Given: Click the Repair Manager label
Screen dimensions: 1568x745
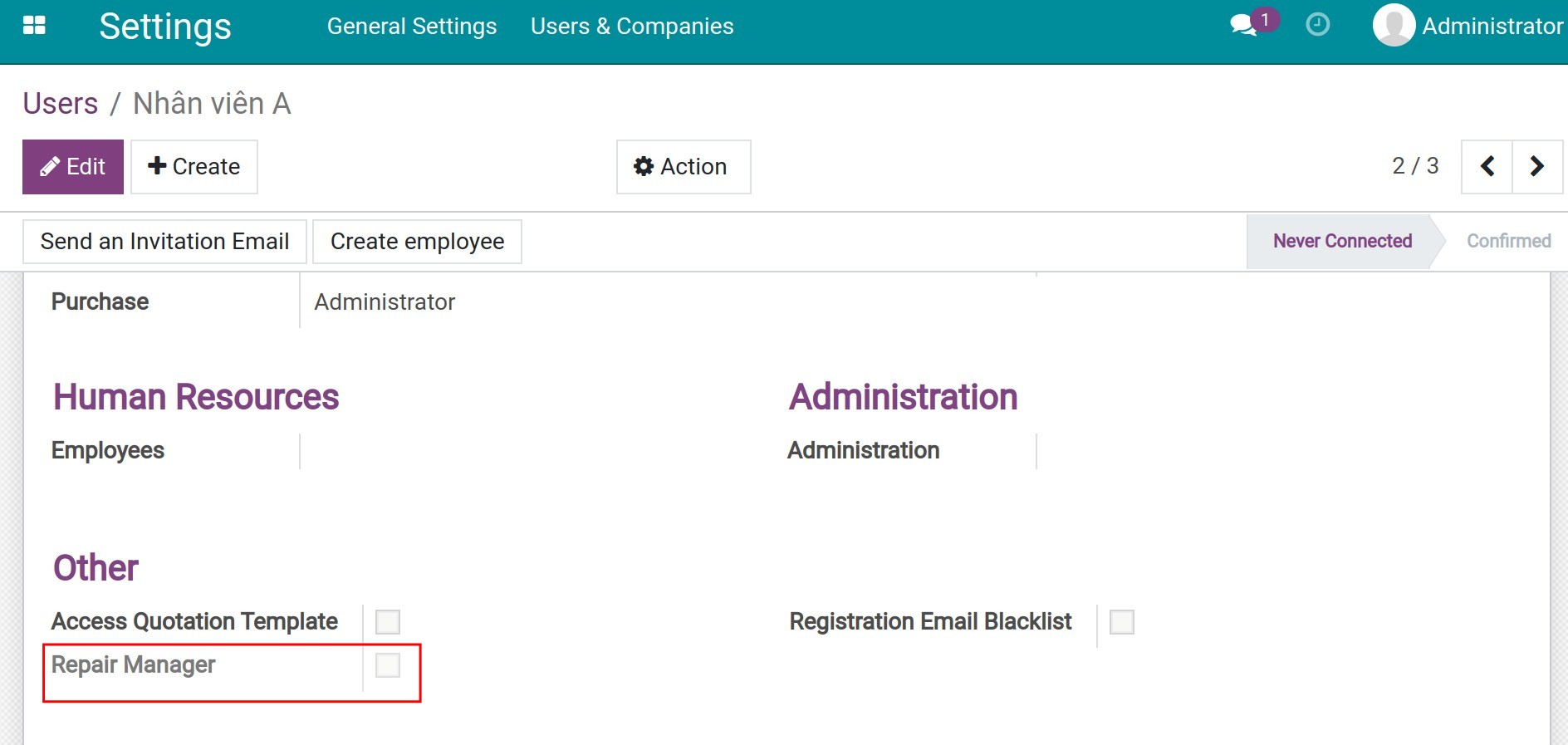Looking at the screenshot, I should click(x=133, y=664).
